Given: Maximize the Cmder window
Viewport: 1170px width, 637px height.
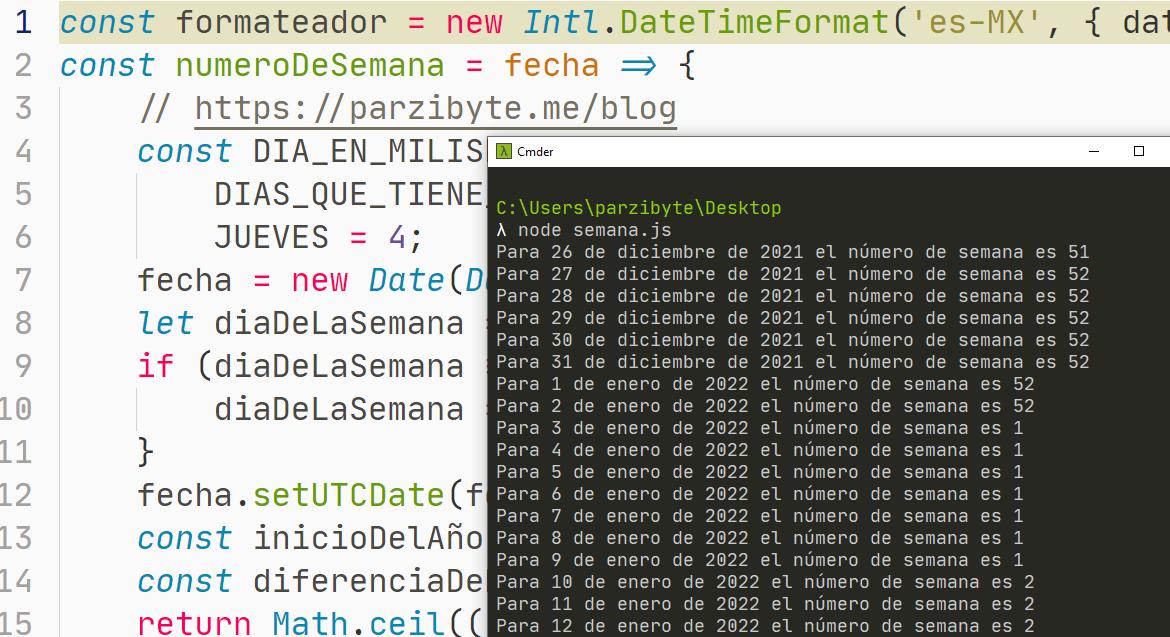Looking at the screenshot, I should click(1139, 151).
